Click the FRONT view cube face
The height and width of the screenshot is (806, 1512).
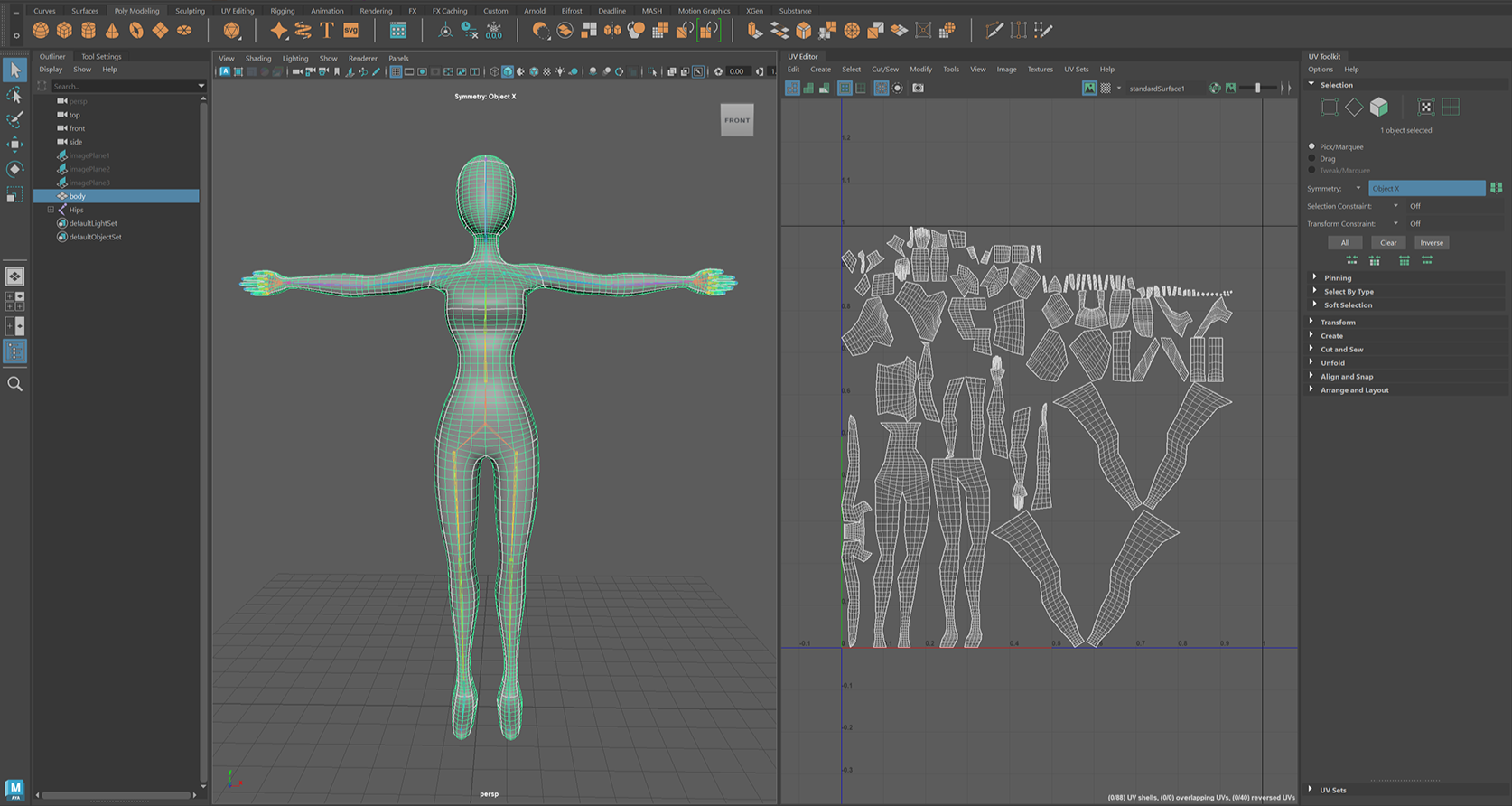click(x=736, y=120)
